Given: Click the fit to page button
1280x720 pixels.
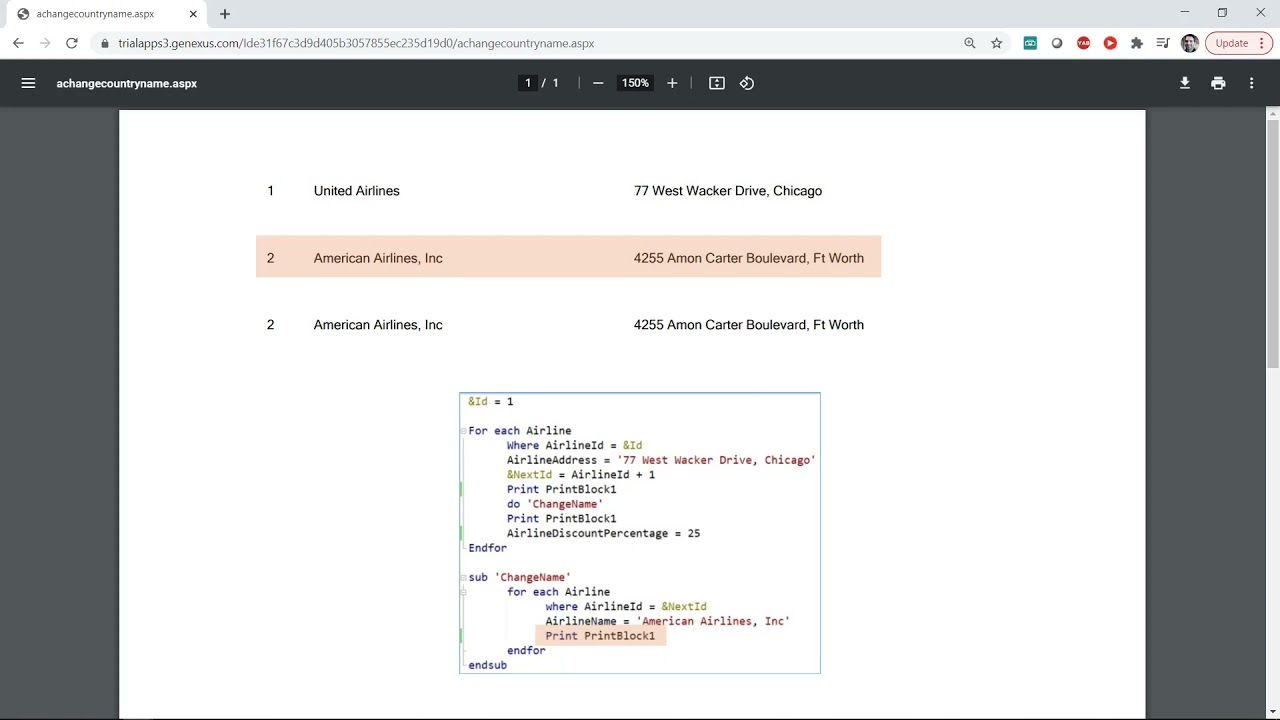Looking at the screenshot, I should [x=717, y=83].
